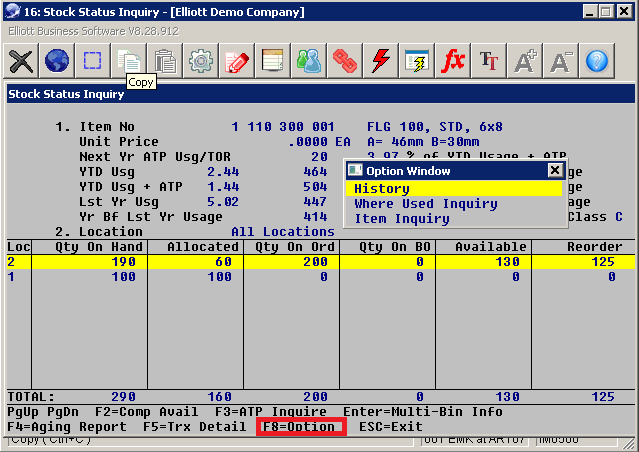The height and width of the screenshot is (452, 639).
Task: Decrease font size with A- icon
Action: point(560,61)
